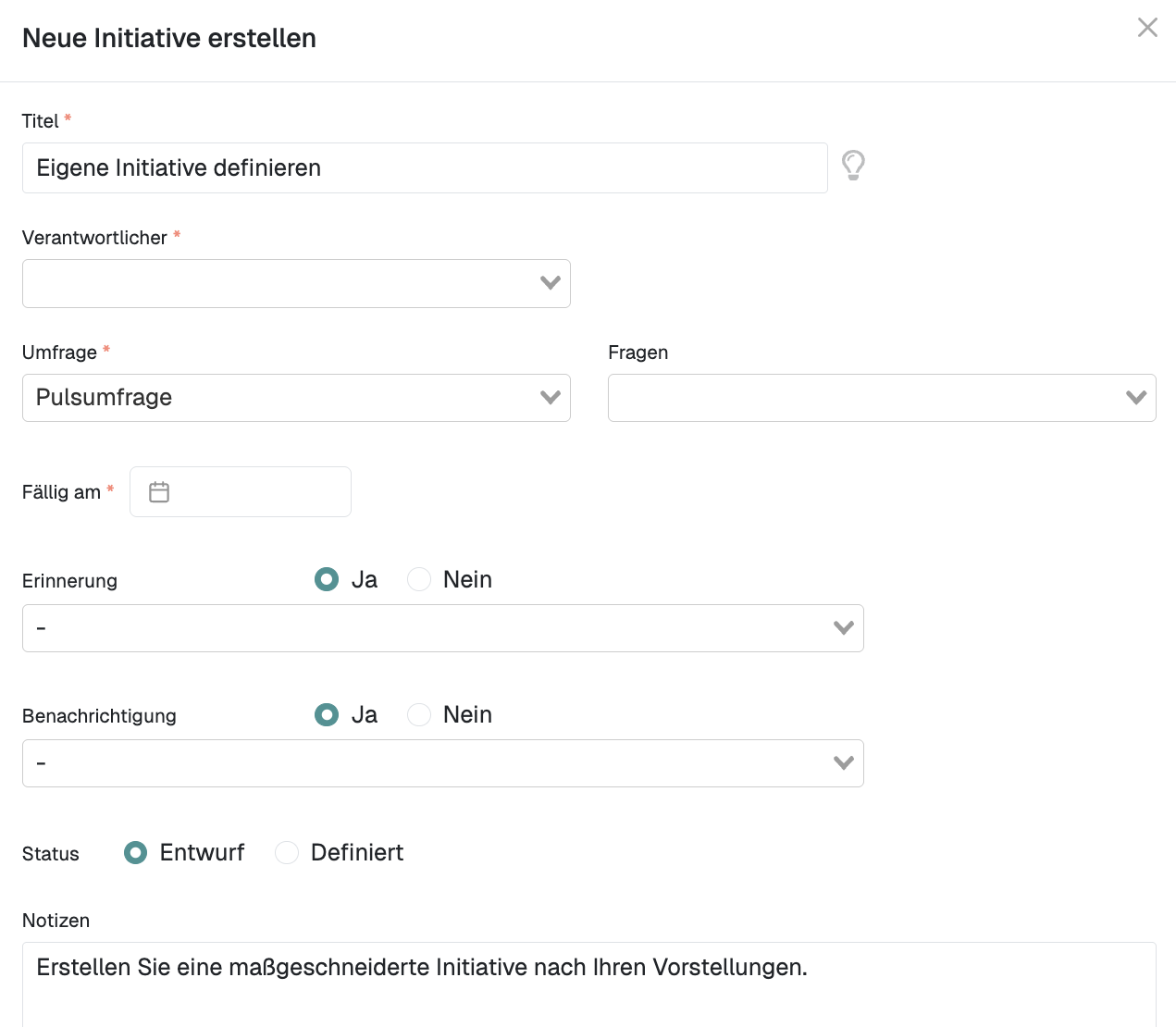Click the chevron arrow in Umfrage field
Image resolution: width=1176 pixels, height=1027 pixels.
click(x=551, y=398)
